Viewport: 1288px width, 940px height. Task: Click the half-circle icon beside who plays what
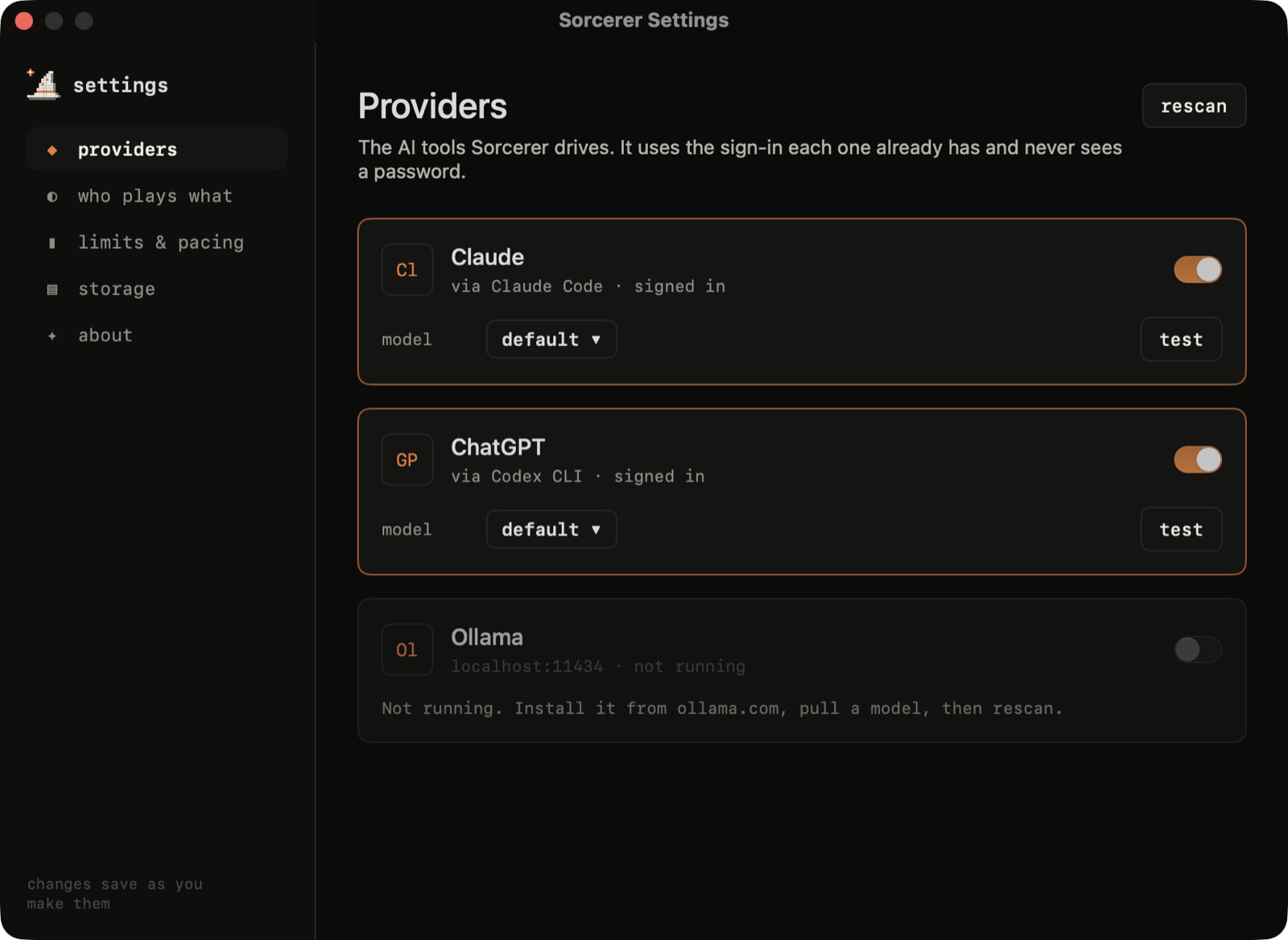(x=52, y=196)
